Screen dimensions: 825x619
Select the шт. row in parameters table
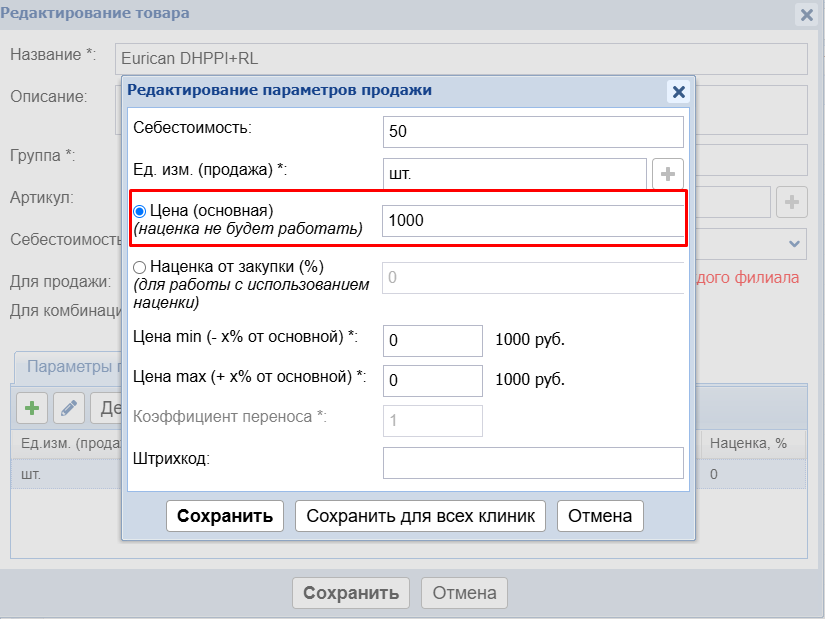pos(408,474)
